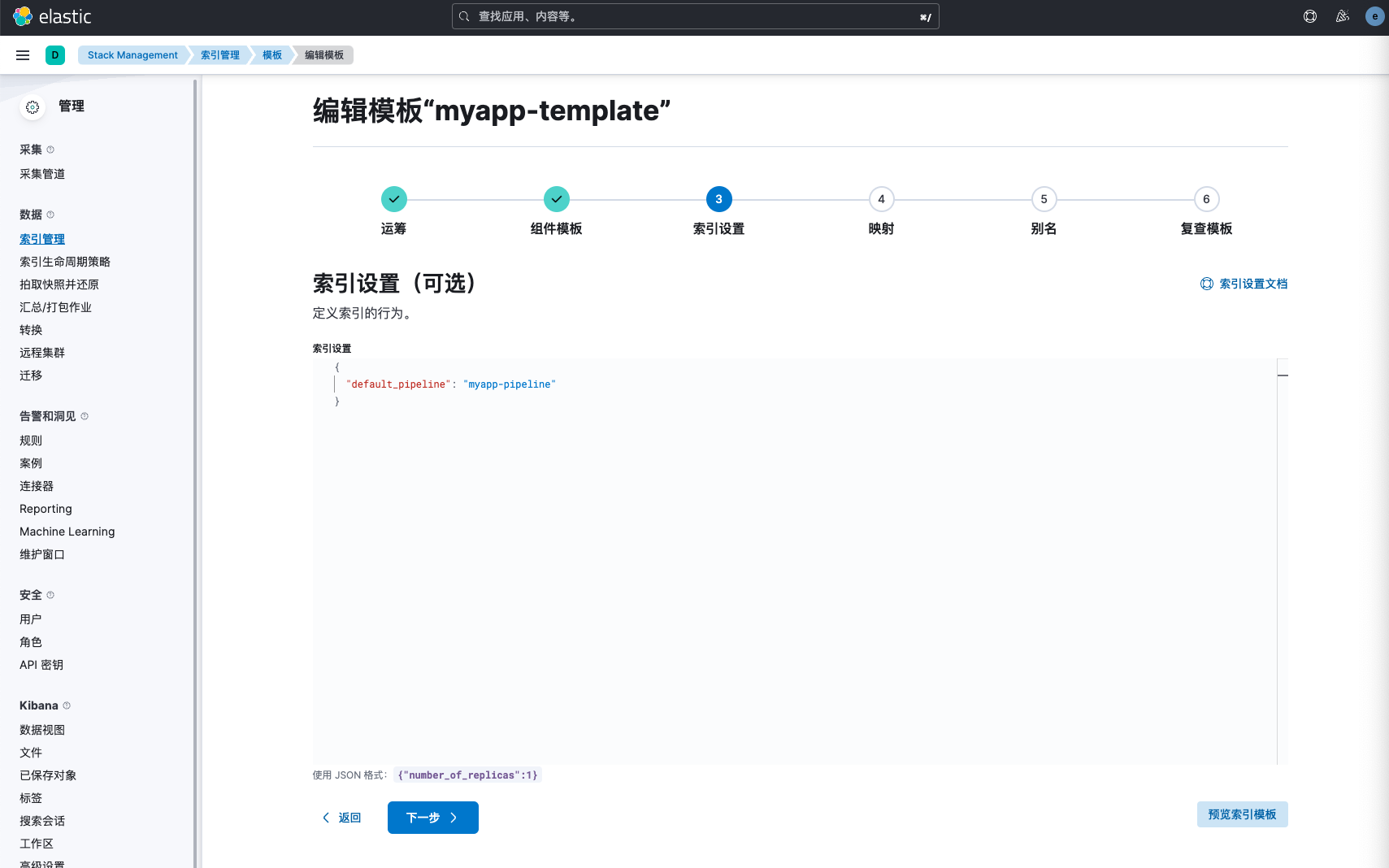
Task: Jump to step 5 别名
Action: pyautogui.click(x=1044, y=199)
